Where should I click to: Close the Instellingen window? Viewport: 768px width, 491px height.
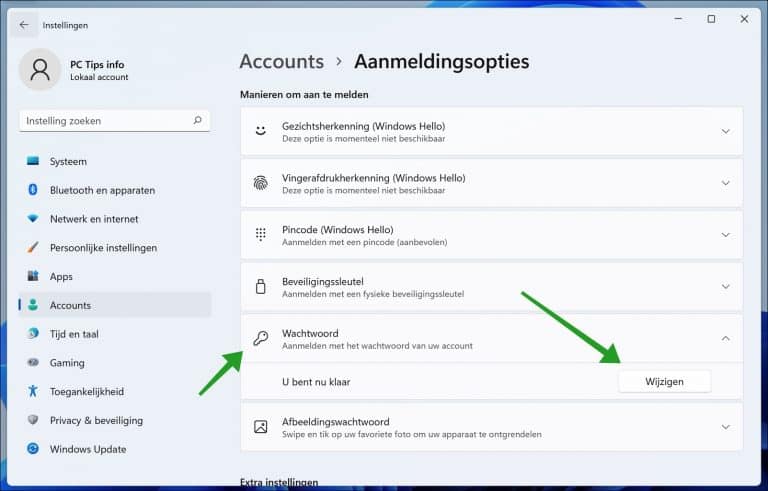point(744,19)
